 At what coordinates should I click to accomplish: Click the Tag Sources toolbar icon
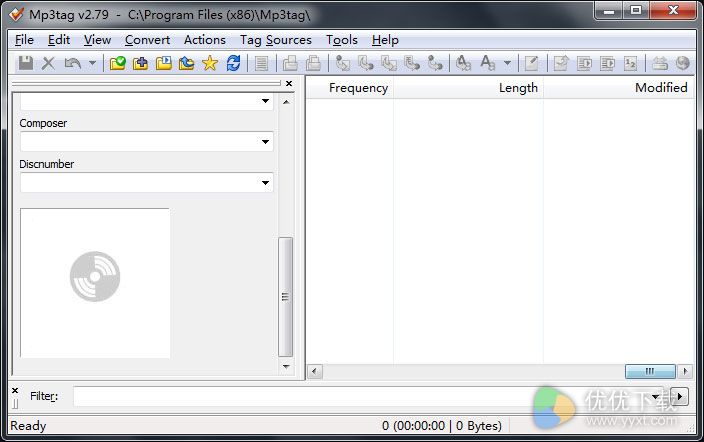coord(660,63)
